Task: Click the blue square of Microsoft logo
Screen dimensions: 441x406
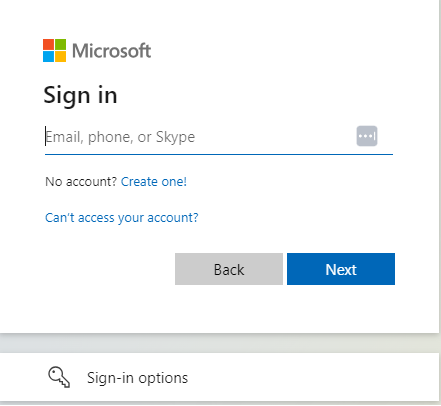Action: point(48,56)
